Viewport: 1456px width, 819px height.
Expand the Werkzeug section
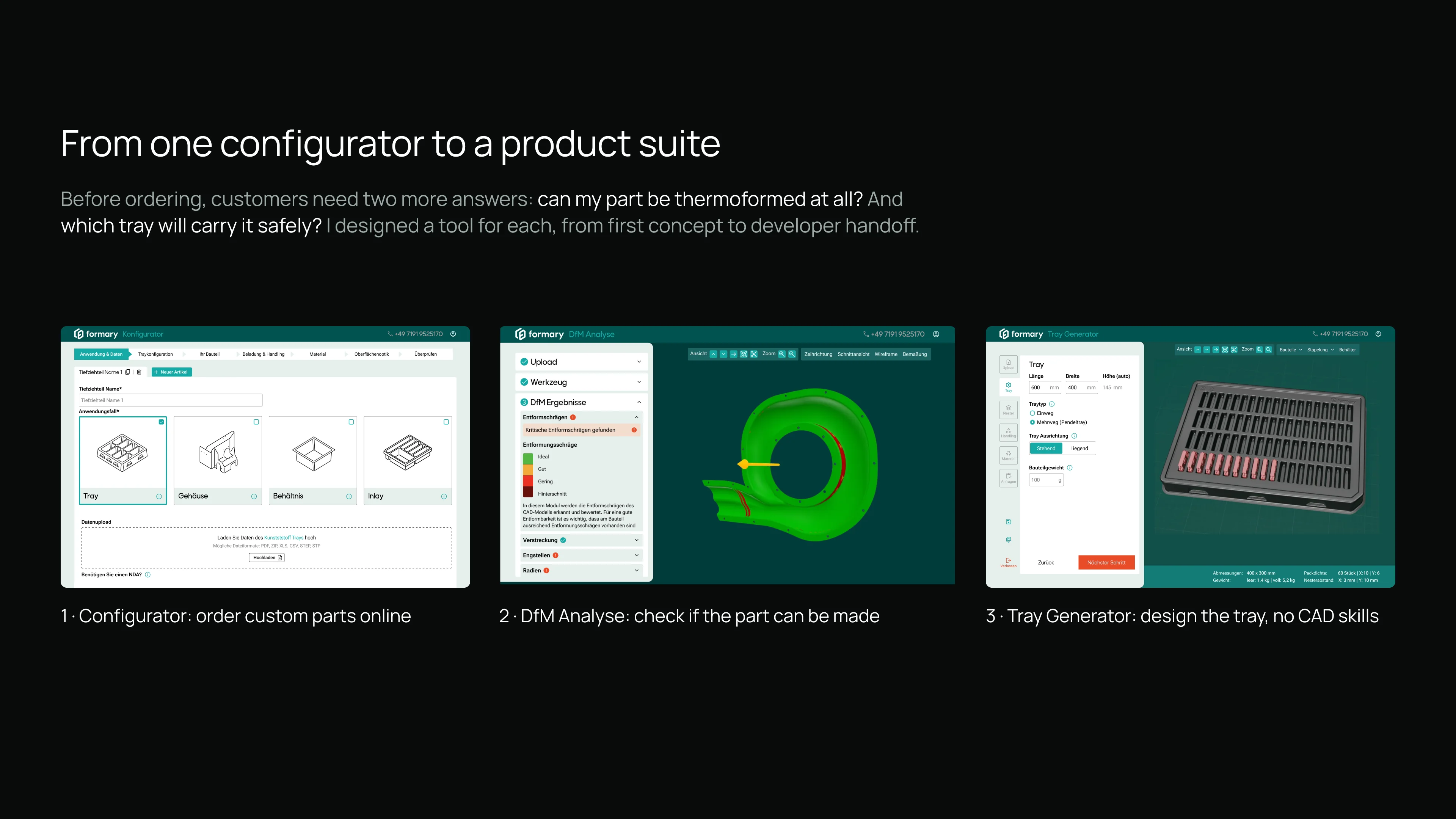[582, 382]
